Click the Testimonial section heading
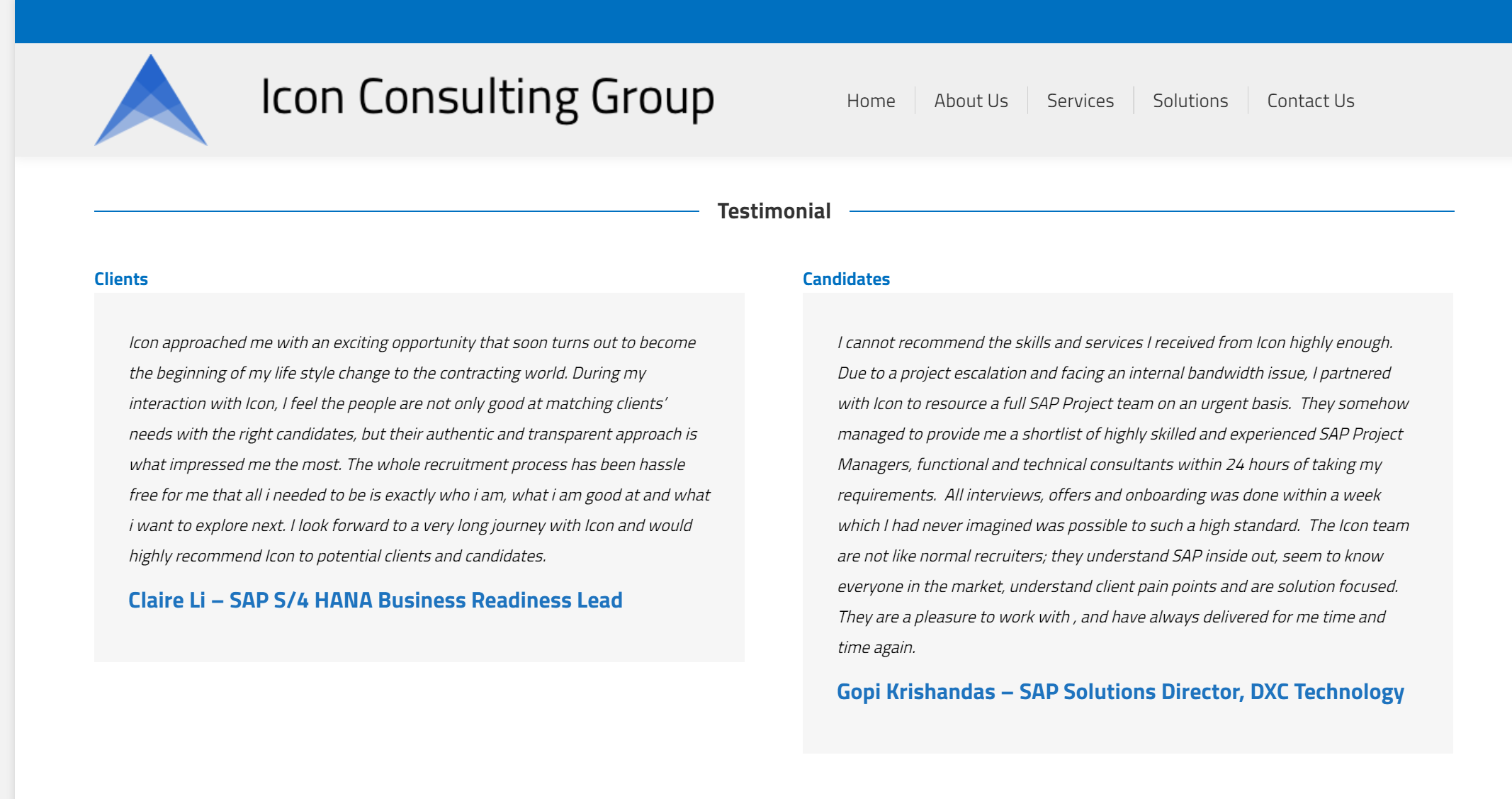Viewport: 1512px width, 799px height. click(x=774, y=211)
